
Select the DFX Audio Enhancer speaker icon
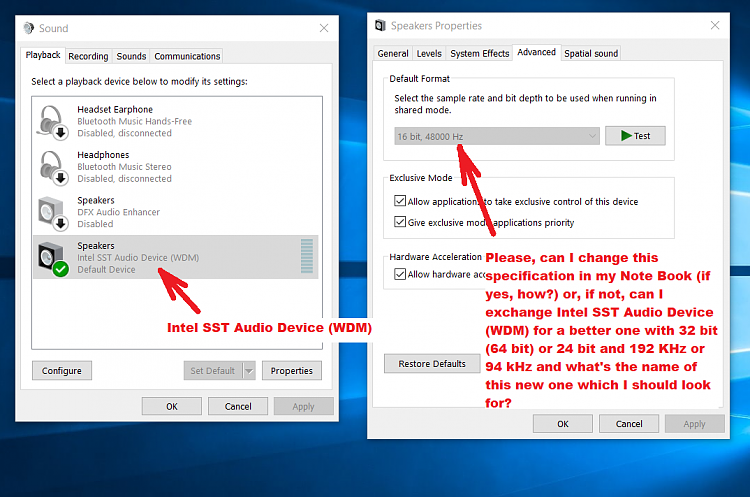coord(52,213)
